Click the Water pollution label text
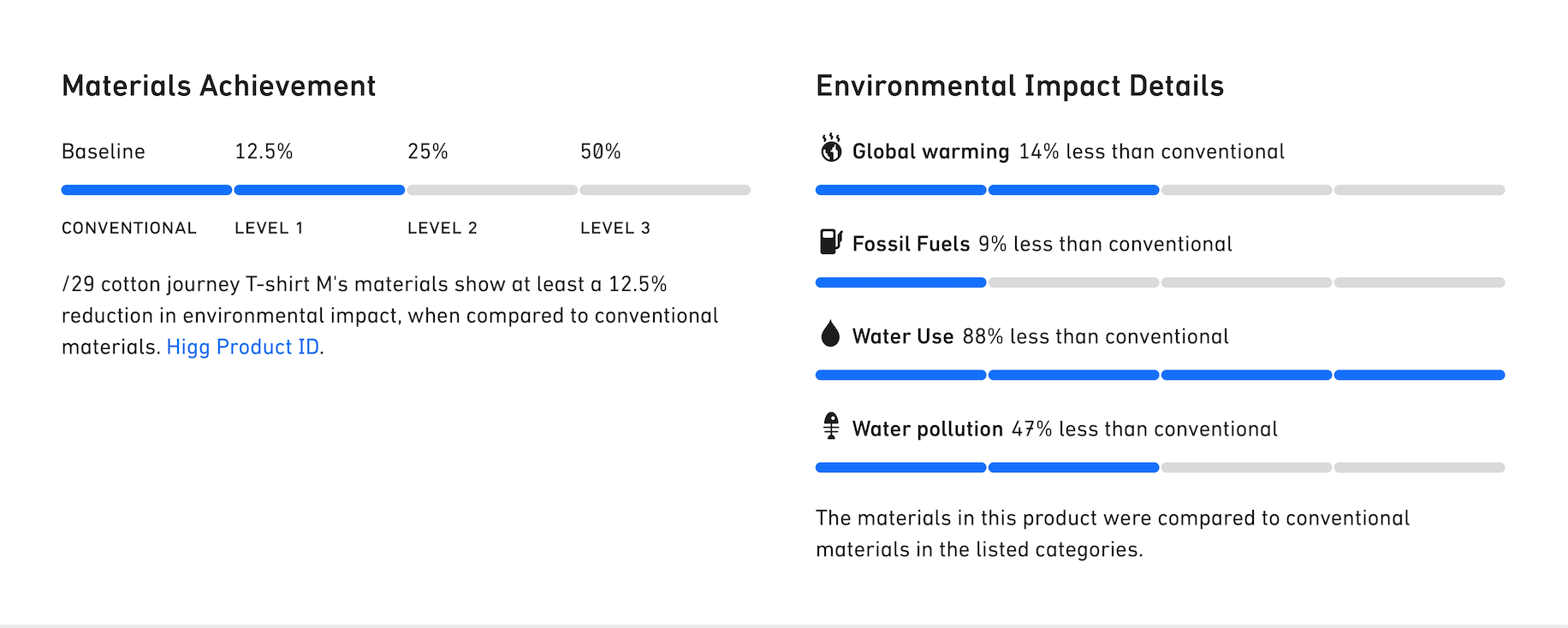The height and width of the screenshot is (628, 1568). point(927,429)
